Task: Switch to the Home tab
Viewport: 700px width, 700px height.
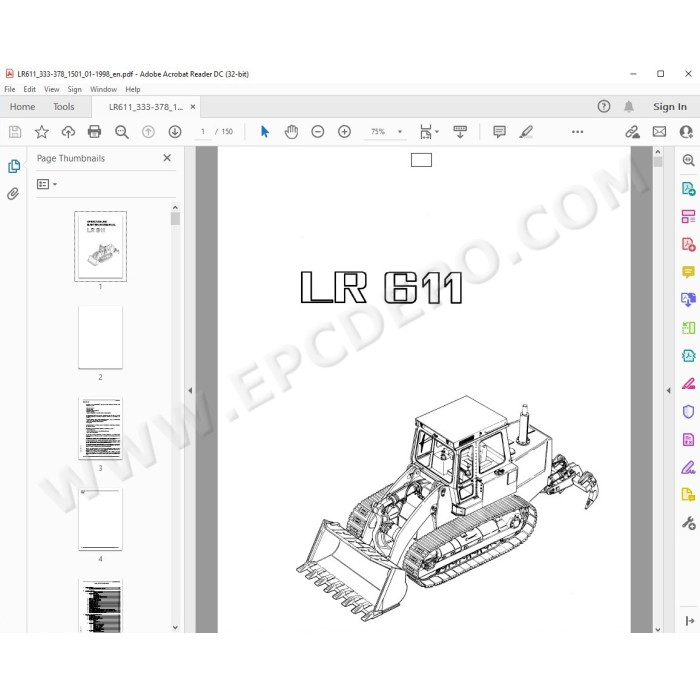Action: [22, 107]
